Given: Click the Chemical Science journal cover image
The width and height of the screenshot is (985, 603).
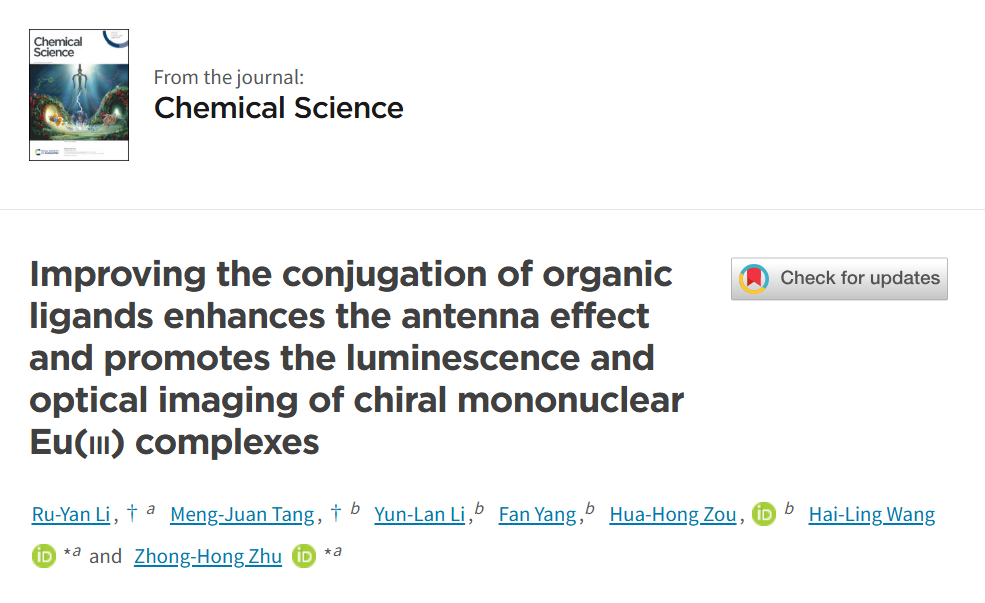Looking at the screenshot, I should click(x=79, y=95).
